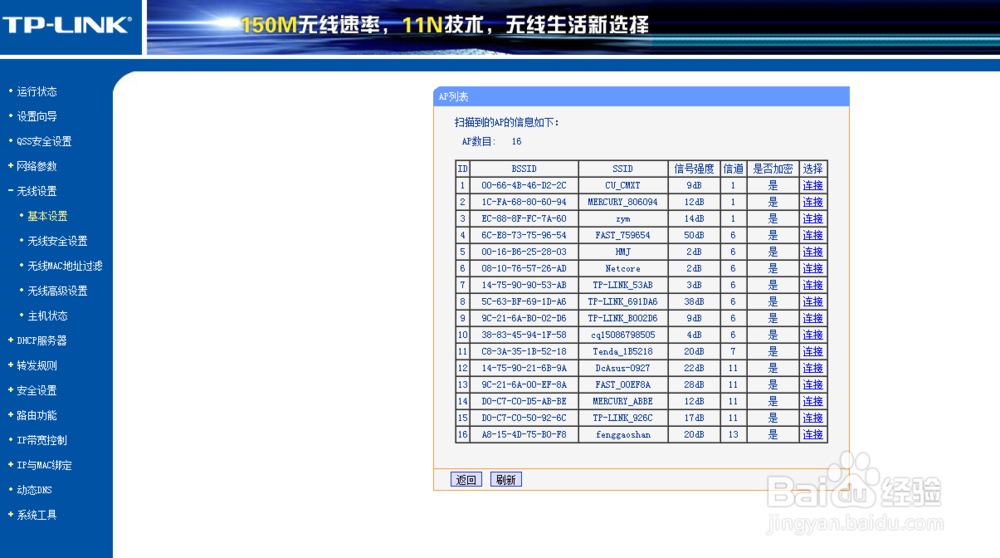Click channel 7 cell
1000x558 pixels.
pos(733,351)
